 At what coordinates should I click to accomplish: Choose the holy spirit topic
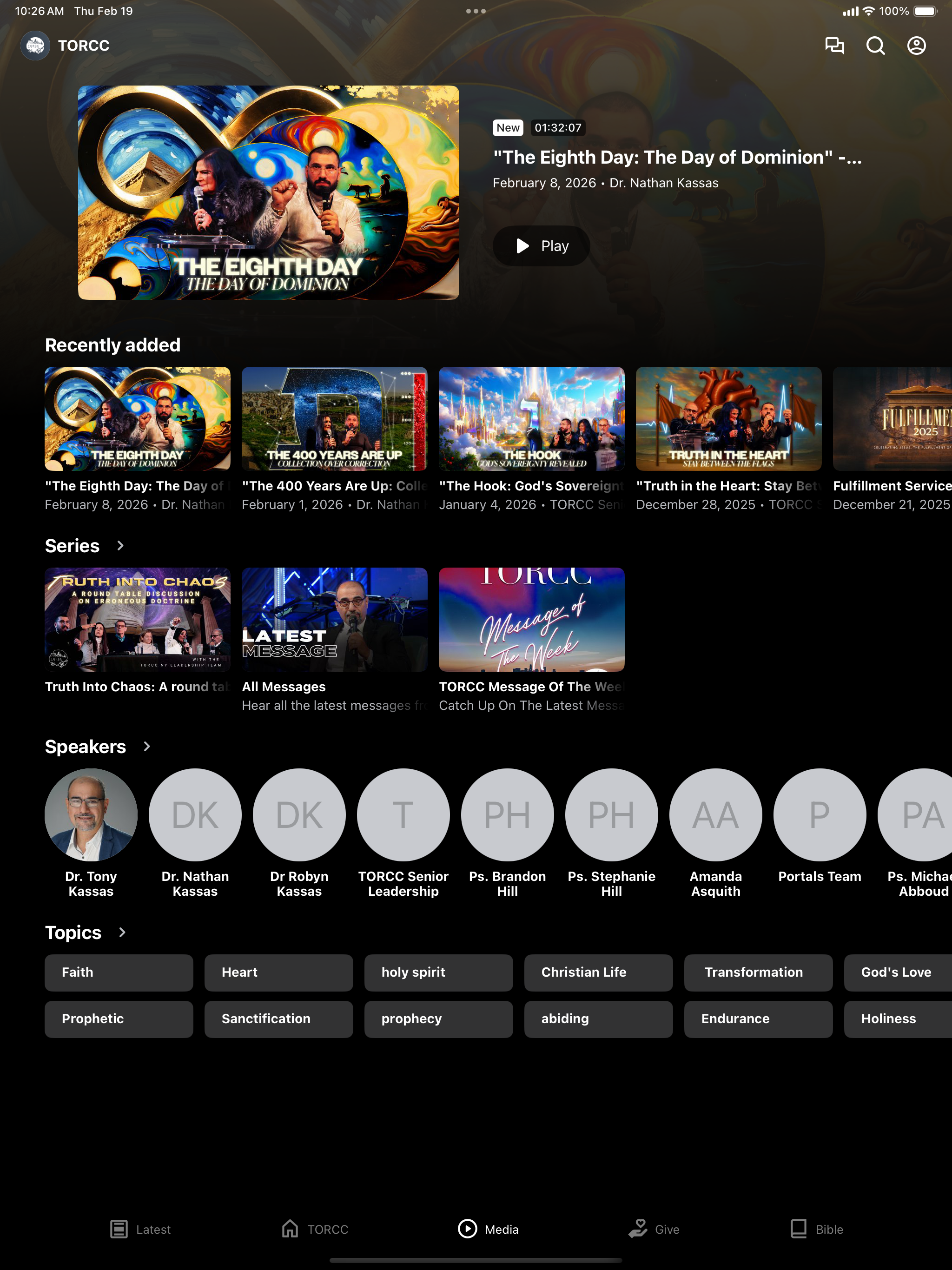pos(439,972)
